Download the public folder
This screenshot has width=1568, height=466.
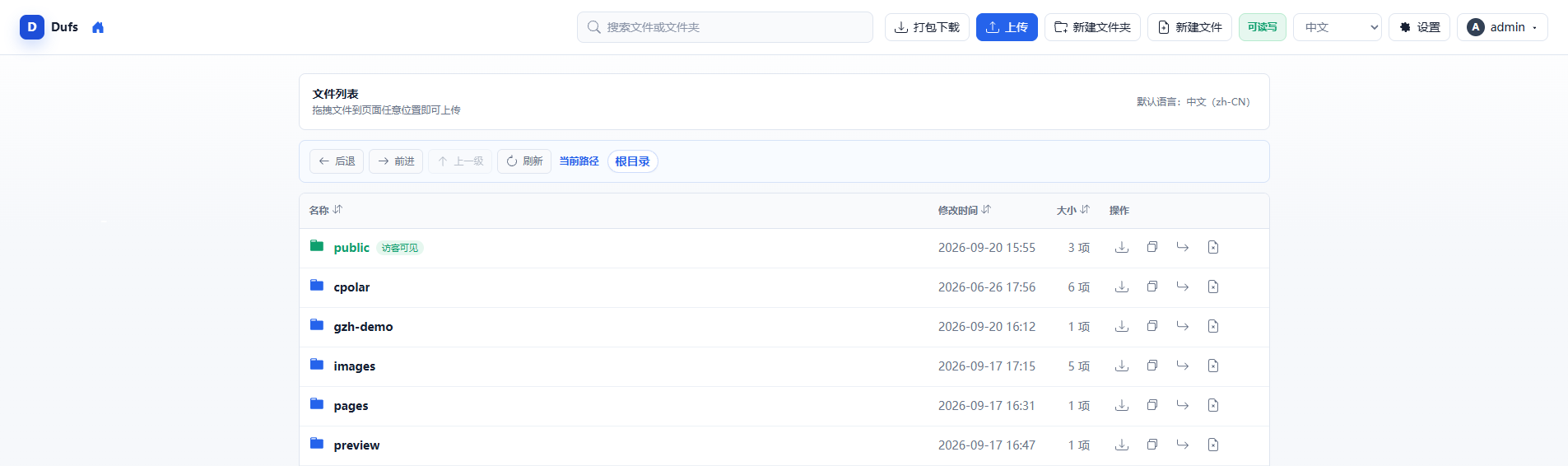[1122, 247]
